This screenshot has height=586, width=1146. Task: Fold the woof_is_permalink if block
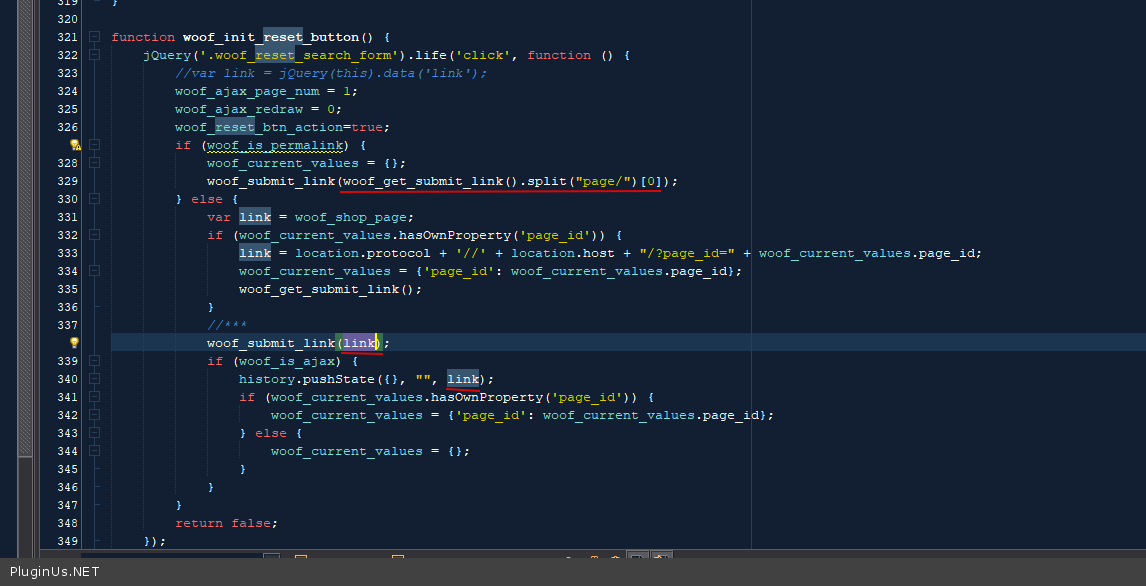[94, 145]
